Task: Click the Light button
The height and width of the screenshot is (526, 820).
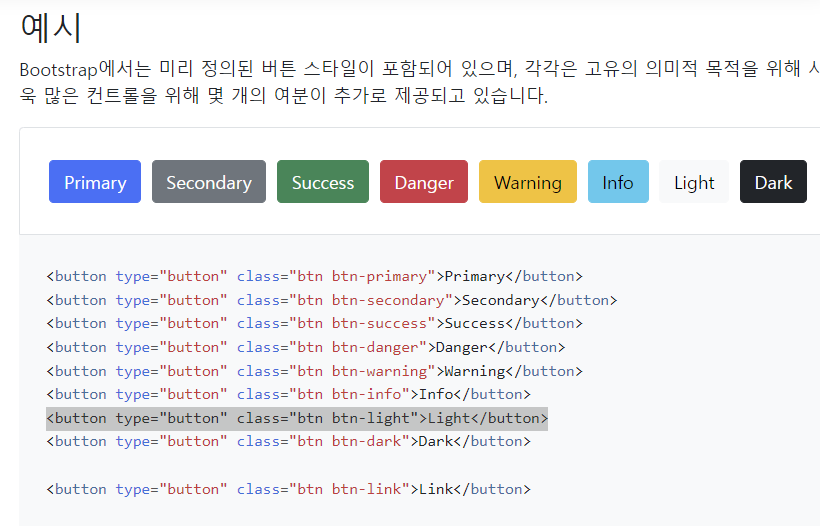Action: coord(694,181)
